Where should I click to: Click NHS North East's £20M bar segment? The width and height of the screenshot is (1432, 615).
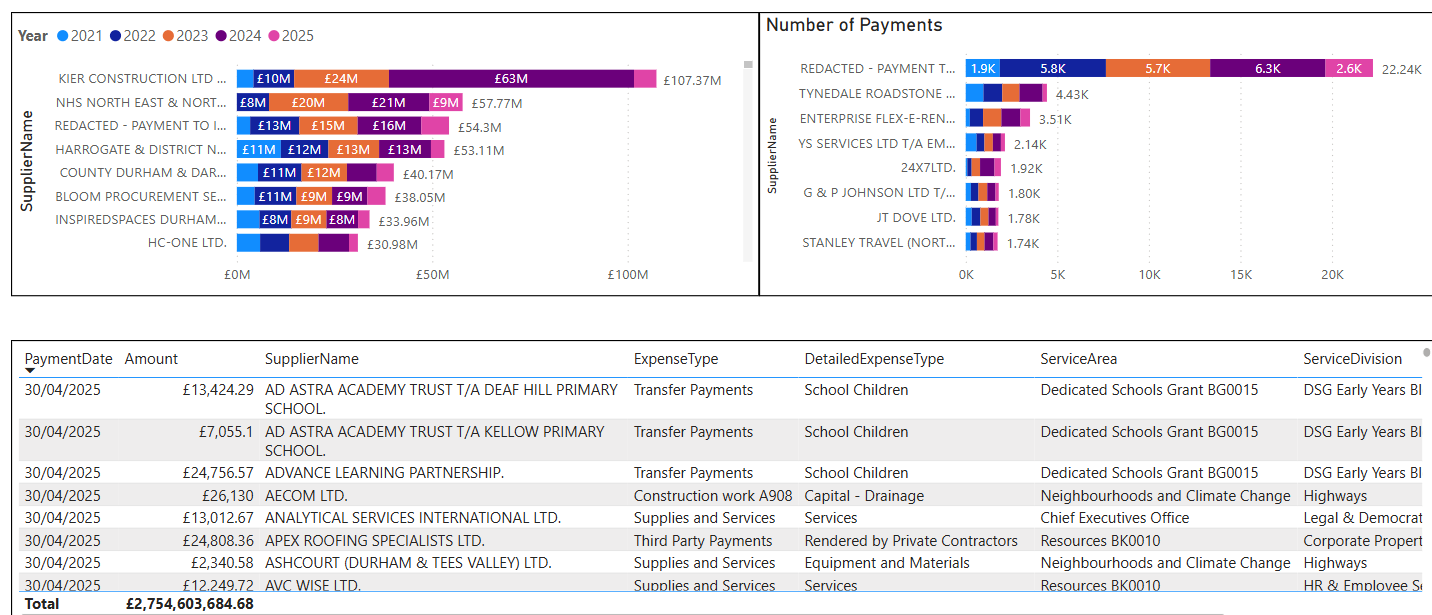click(308, 102)
